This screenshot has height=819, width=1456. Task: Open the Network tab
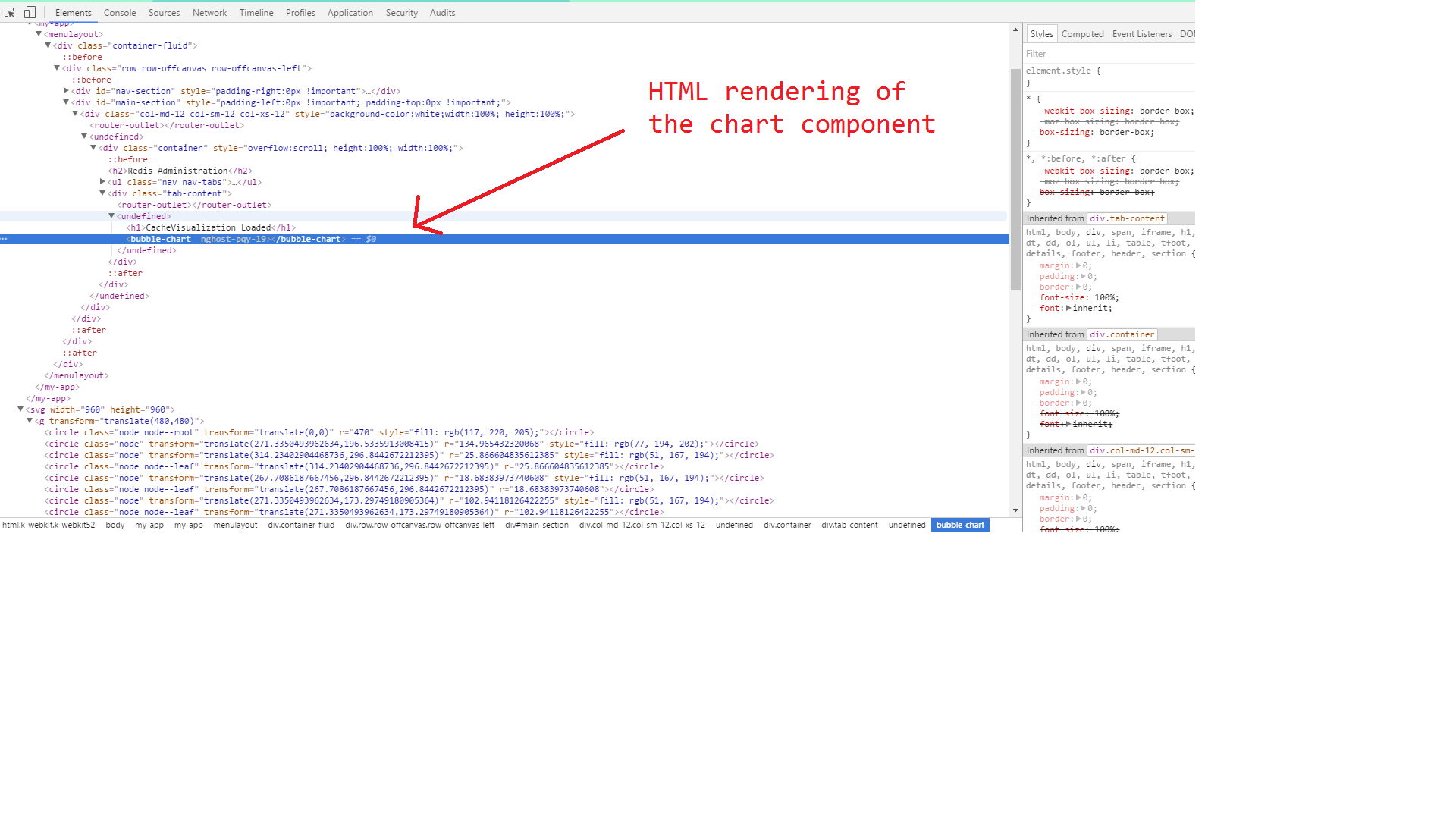tap(209, 13)
